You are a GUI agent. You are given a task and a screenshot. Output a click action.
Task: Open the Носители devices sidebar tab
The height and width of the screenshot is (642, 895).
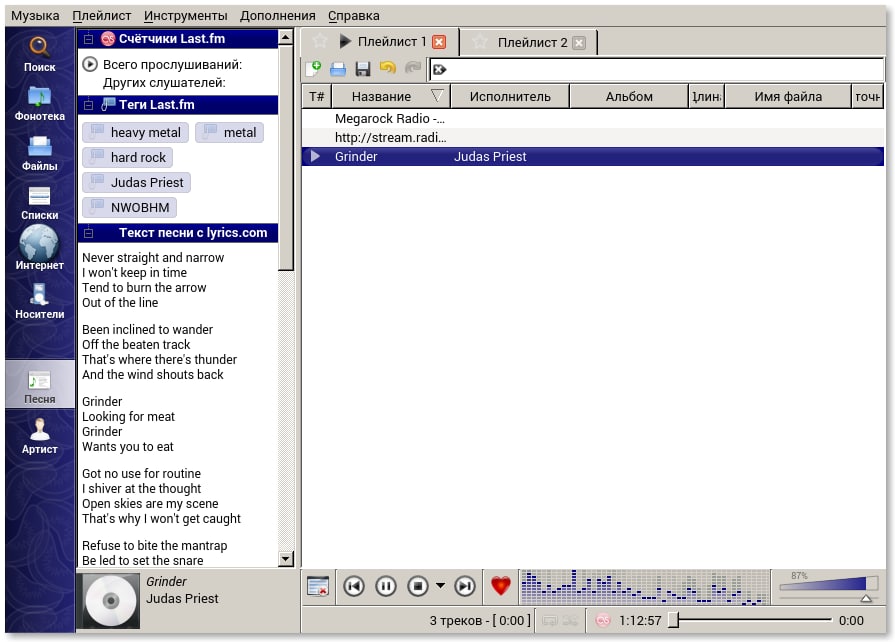tap(39, 301)
